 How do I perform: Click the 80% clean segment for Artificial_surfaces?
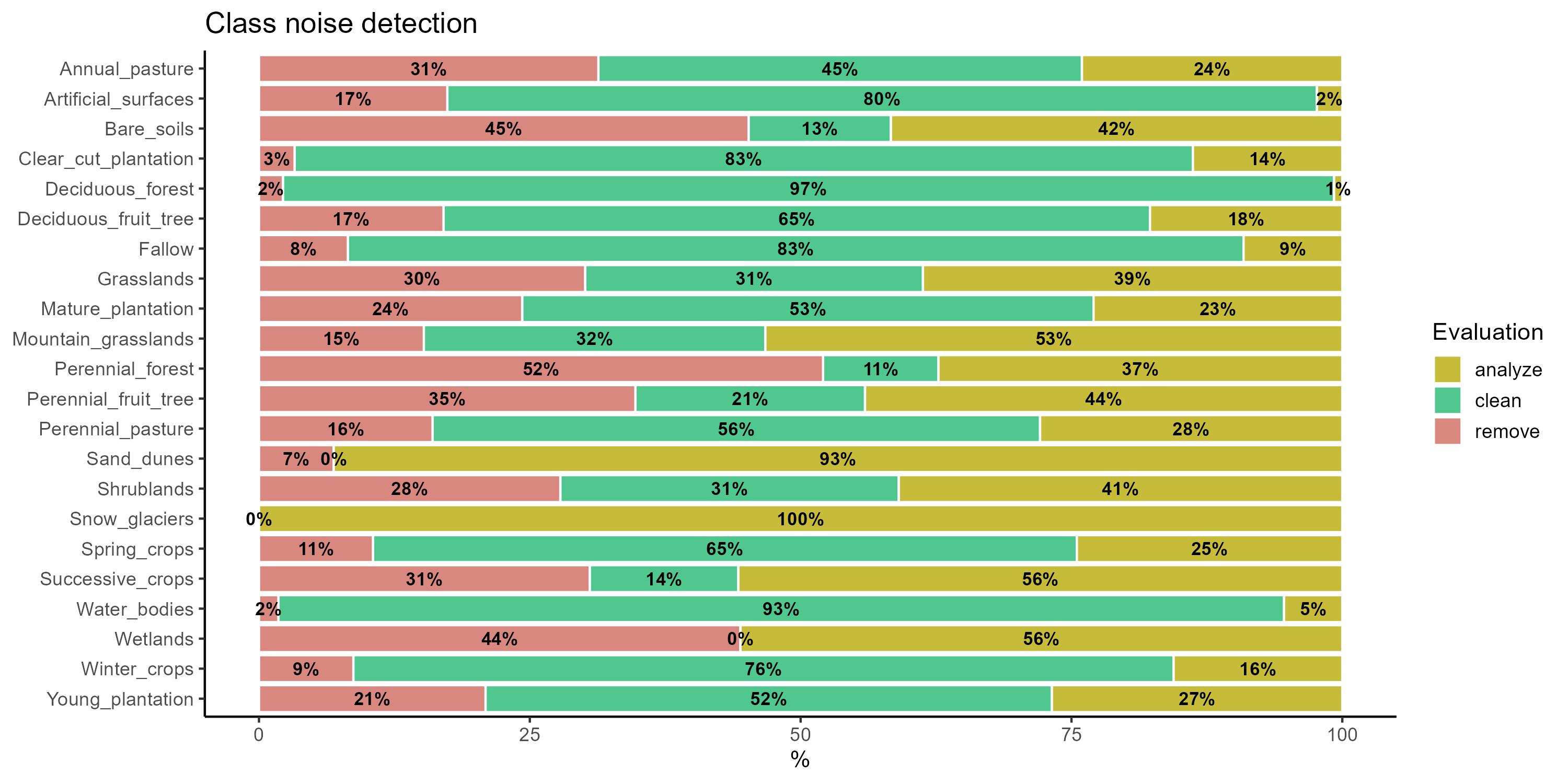pyautogui.click(x=881, y=99)
